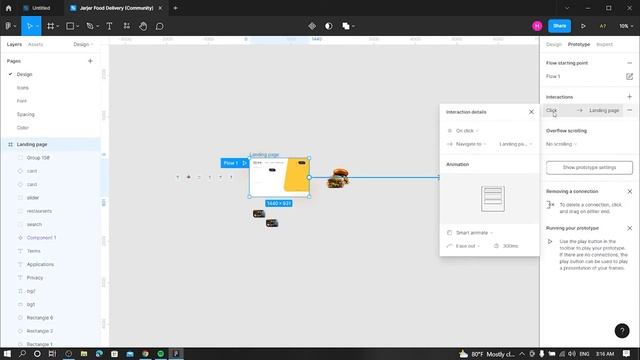Add a new interaction
The height and width of the screenshot is (360, 640).
629,97
